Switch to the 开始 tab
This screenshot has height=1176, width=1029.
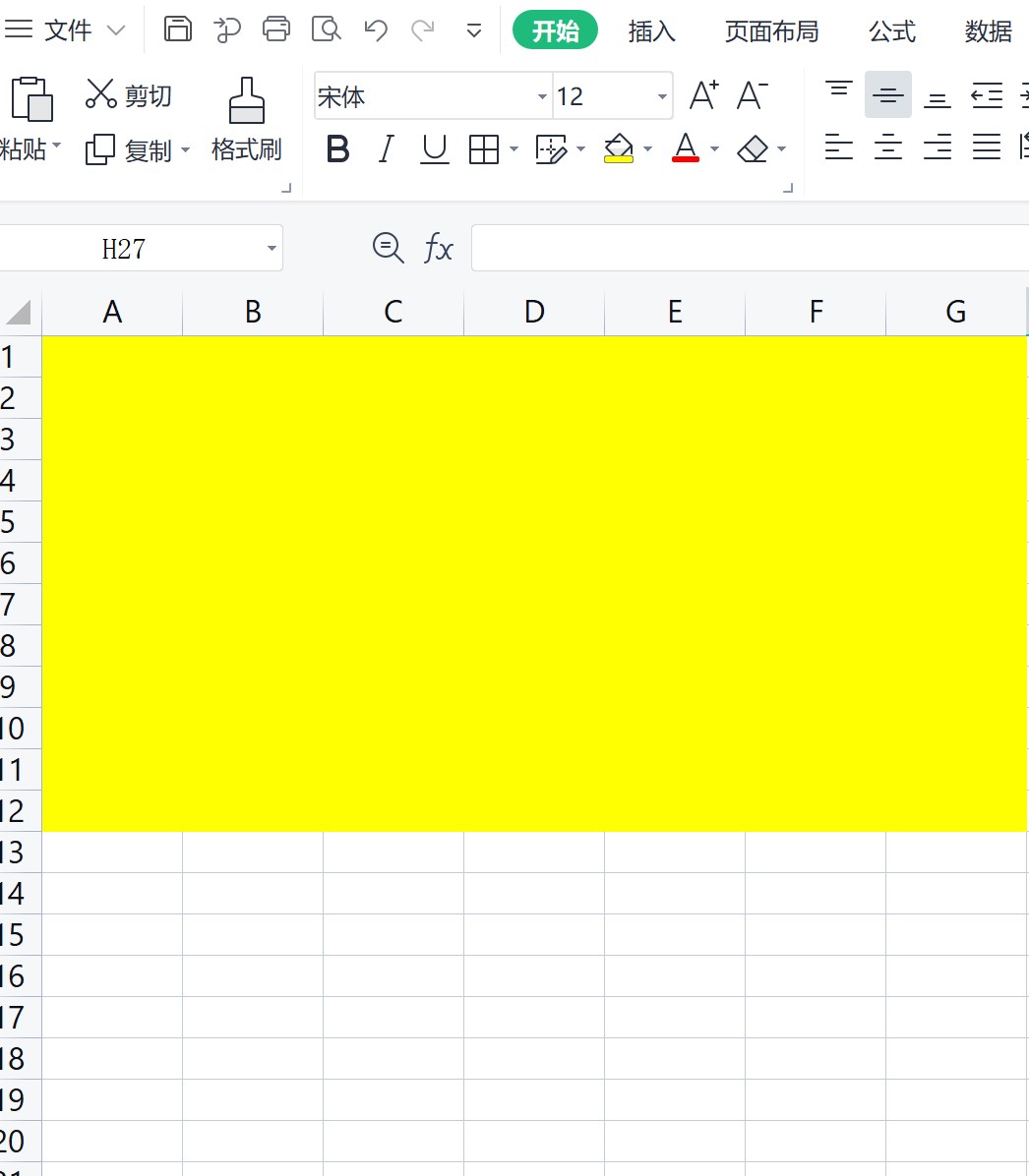click(555, 30)
